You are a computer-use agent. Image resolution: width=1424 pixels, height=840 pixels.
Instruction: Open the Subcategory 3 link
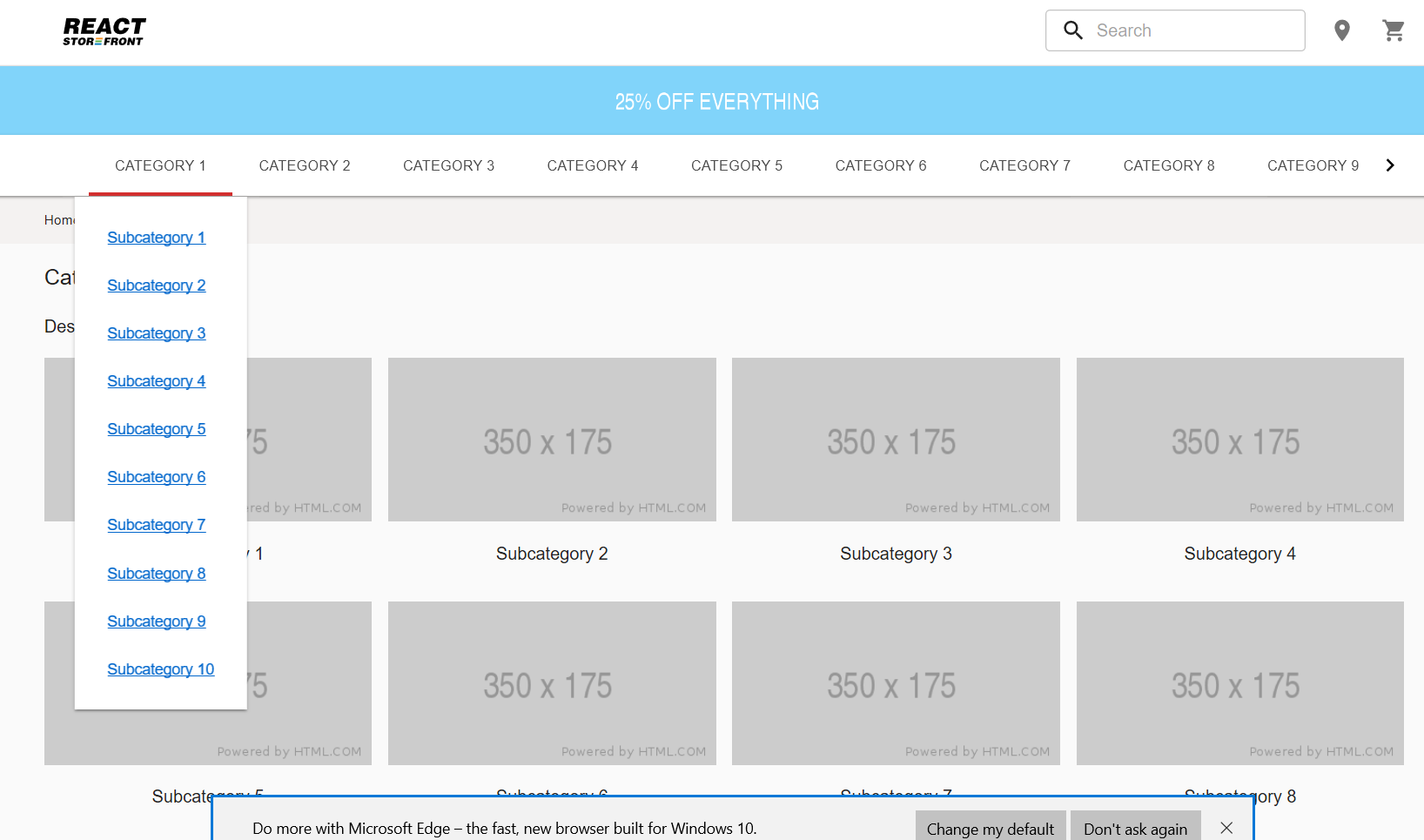[x=156, y=333]
